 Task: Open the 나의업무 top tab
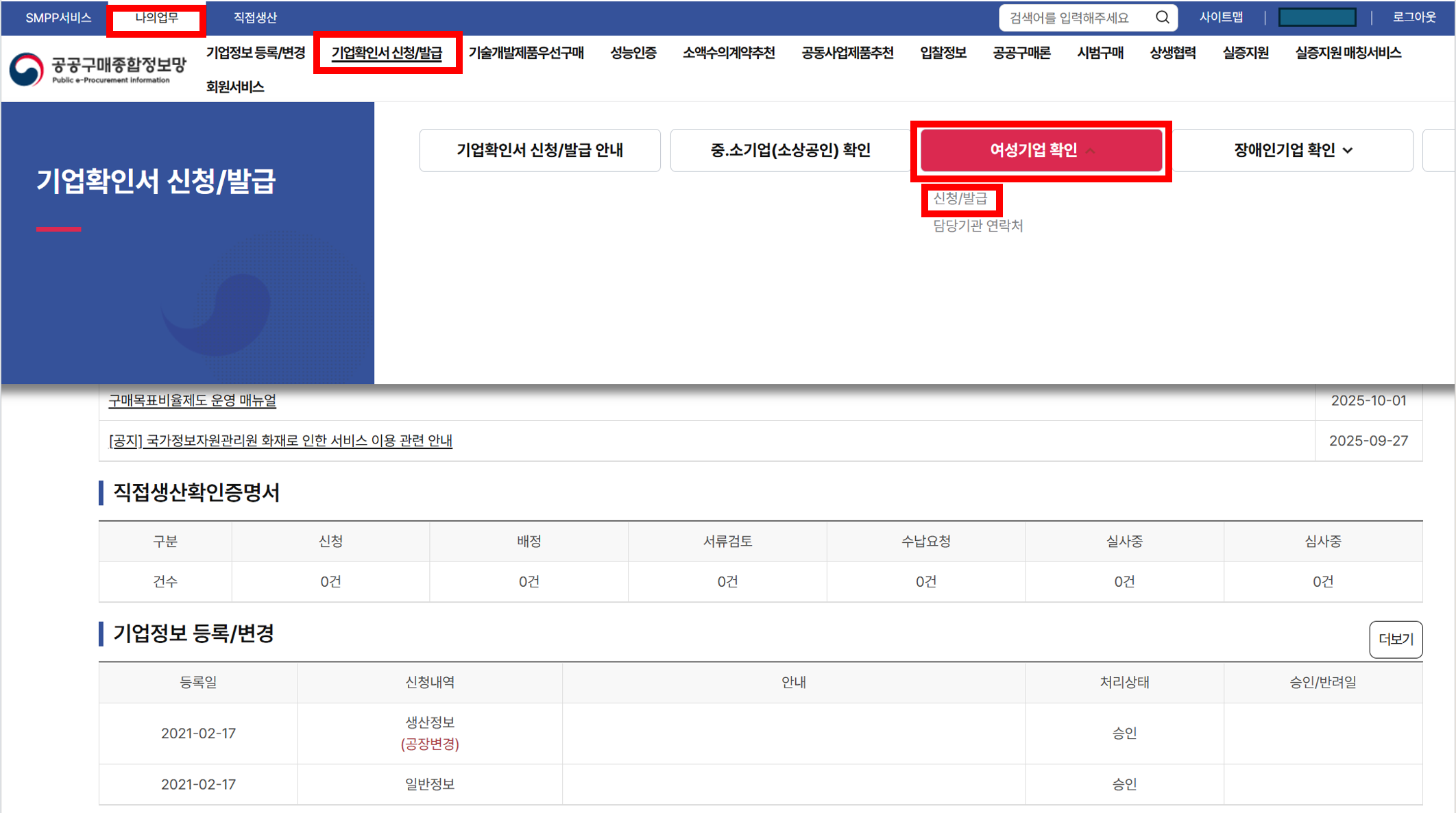(156, 18)
